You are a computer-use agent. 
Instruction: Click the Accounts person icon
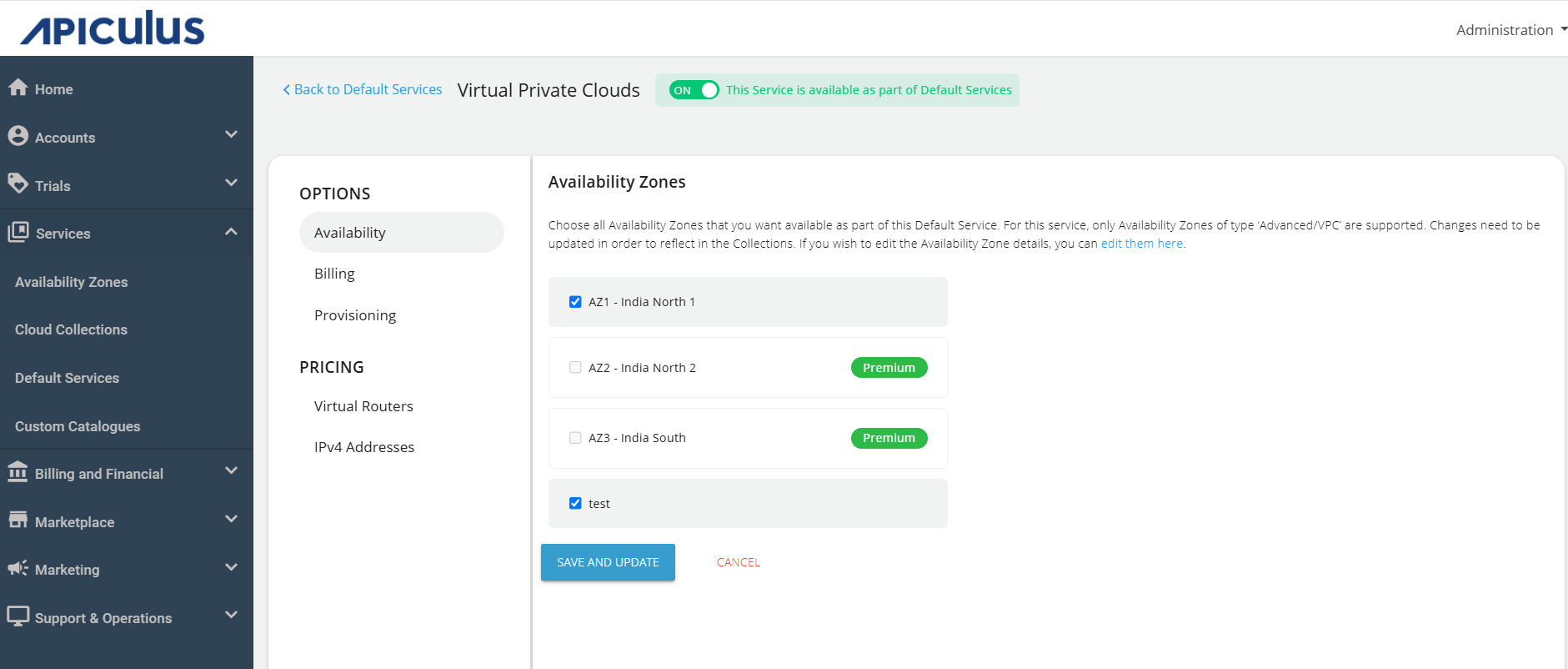[18, 136]
